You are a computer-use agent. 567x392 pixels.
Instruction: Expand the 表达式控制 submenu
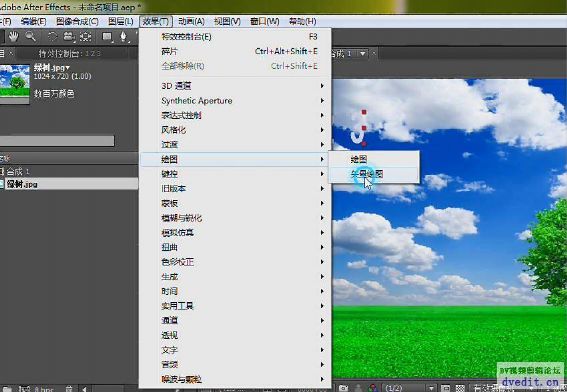click(x=235, y=115)
